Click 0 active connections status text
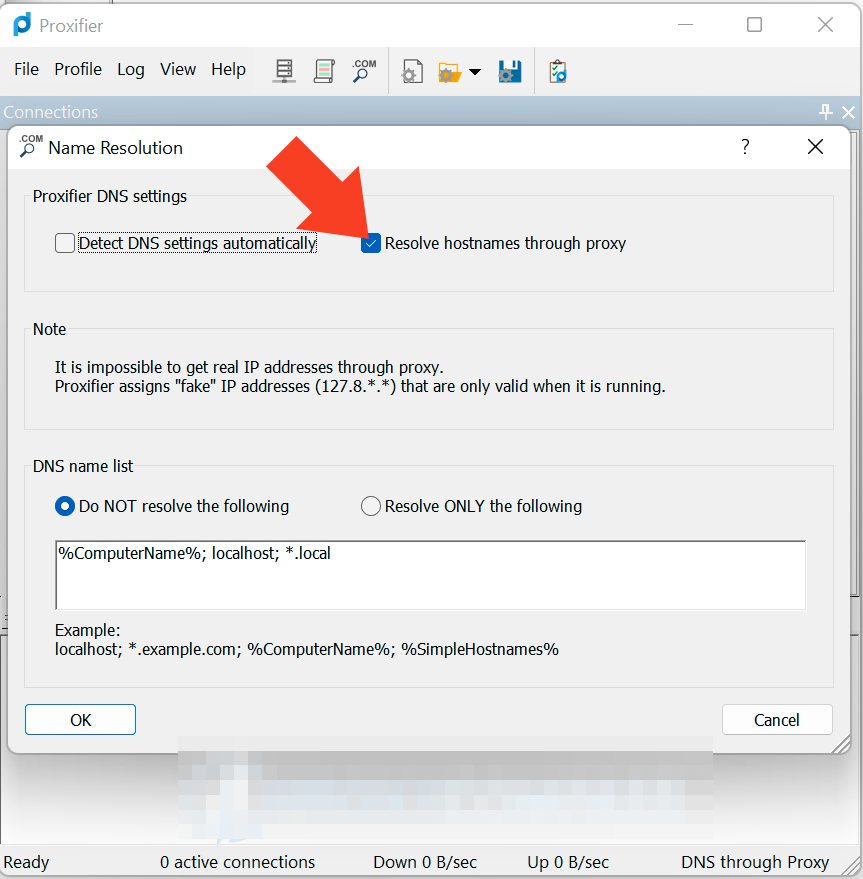Screen dimensions: 863x879 [x=237, y=862]
